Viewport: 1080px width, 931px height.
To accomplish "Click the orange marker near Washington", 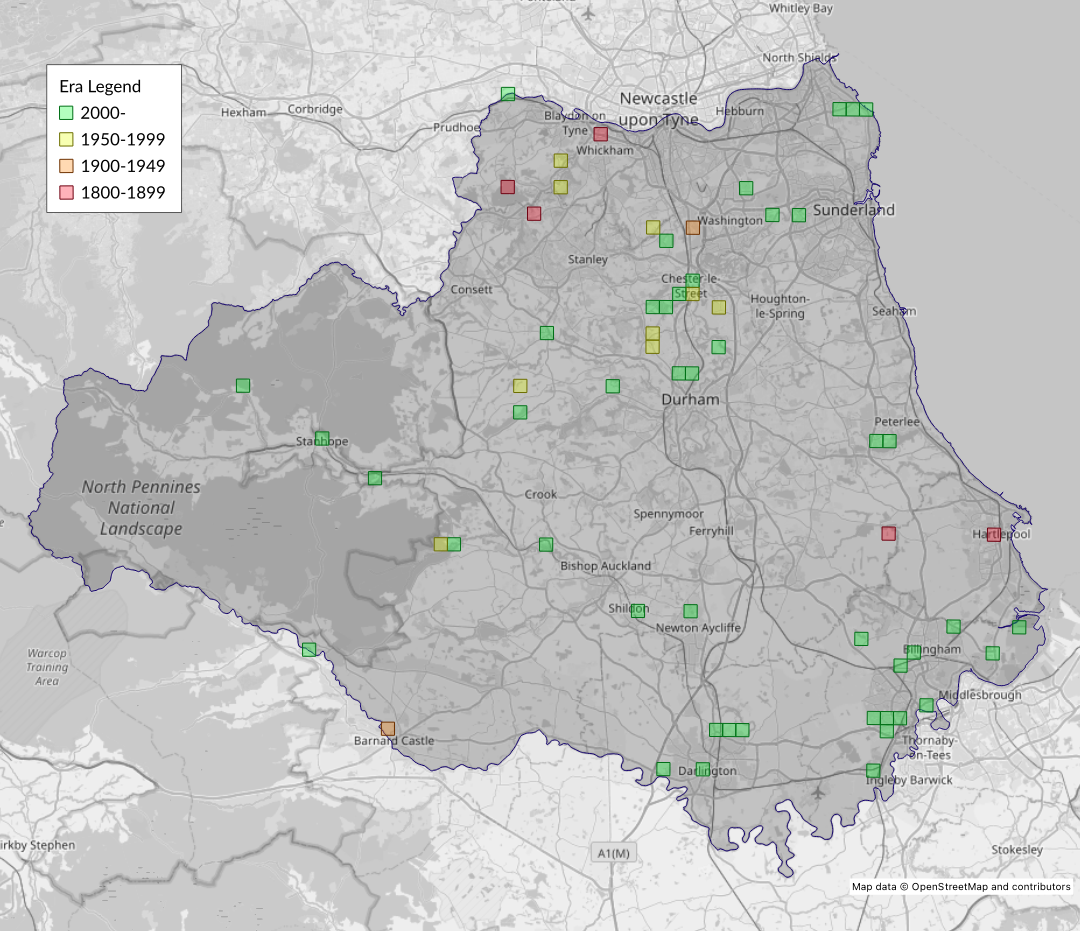I will pos(693,227).
